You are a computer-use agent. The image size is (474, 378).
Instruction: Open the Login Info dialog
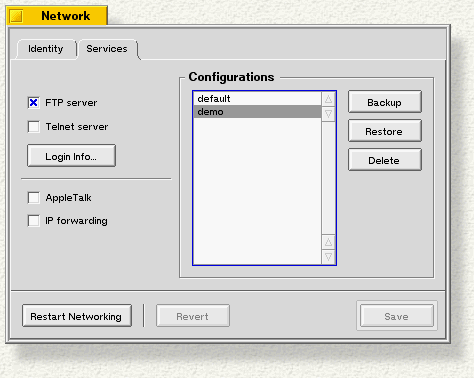click(x=71, y=156)
